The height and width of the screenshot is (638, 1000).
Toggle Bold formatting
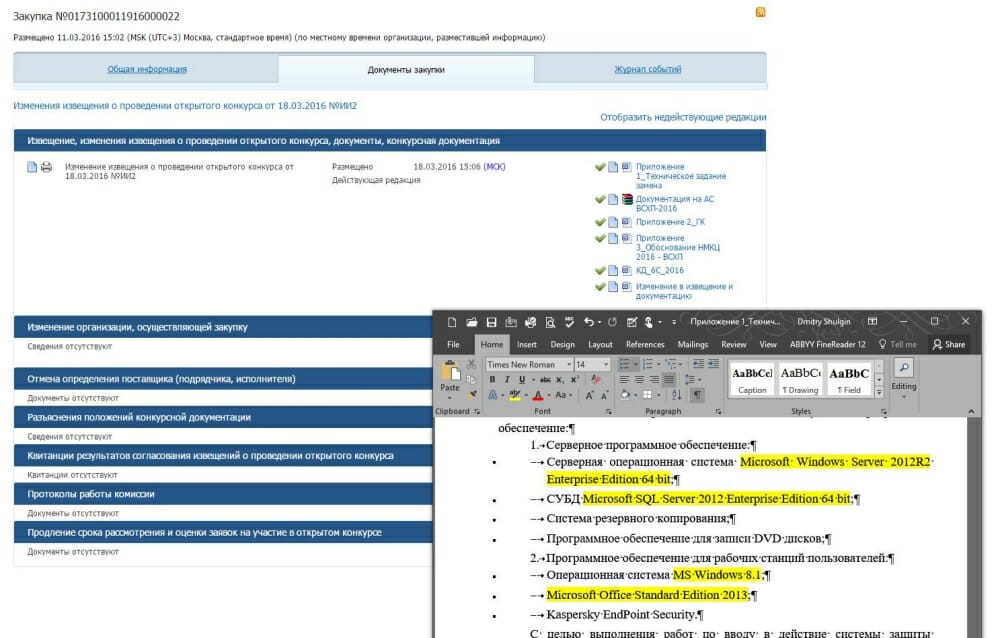[x=492, y=379]
